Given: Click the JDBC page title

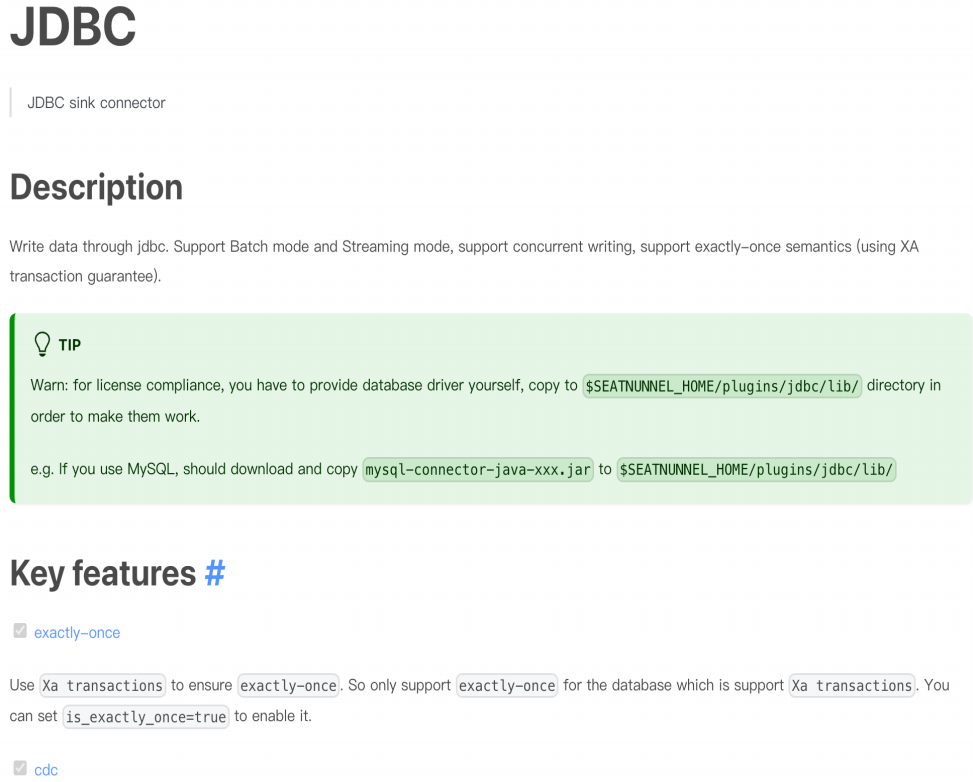Looking at the screenshot, I should click(x=73, y=28).
